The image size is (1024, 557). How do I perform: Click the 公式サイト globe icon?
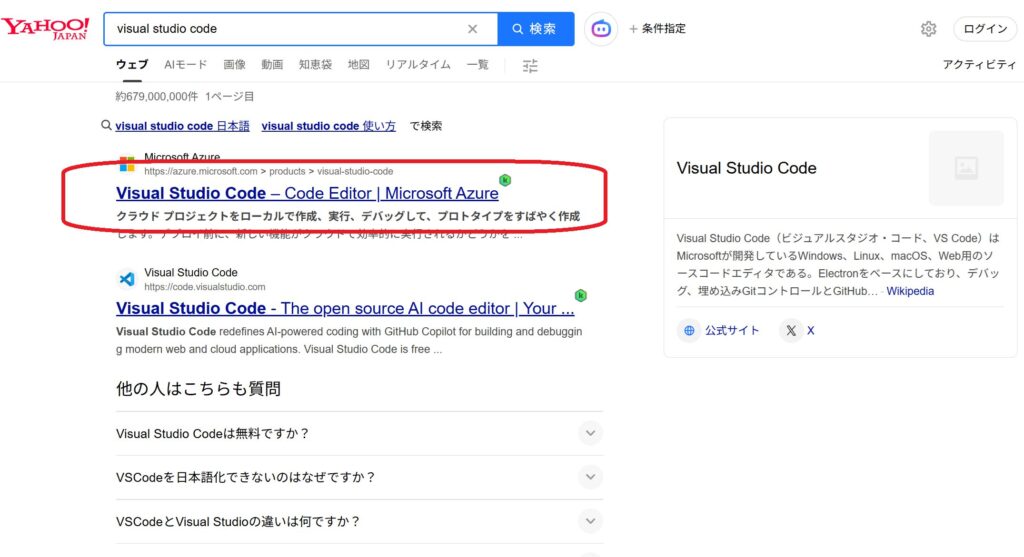pos(689,330)
